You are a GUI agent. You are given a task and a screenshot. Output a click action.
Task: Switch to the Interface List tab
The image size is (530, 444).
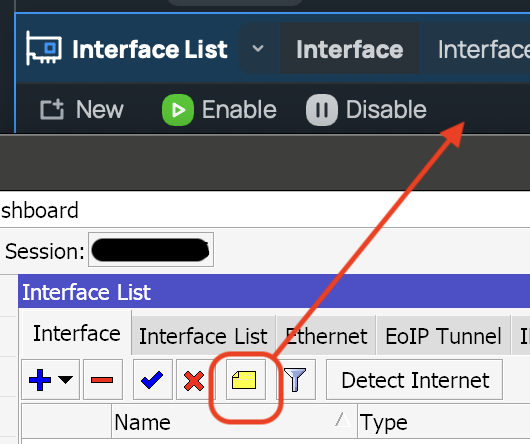(x=203, y=336)
